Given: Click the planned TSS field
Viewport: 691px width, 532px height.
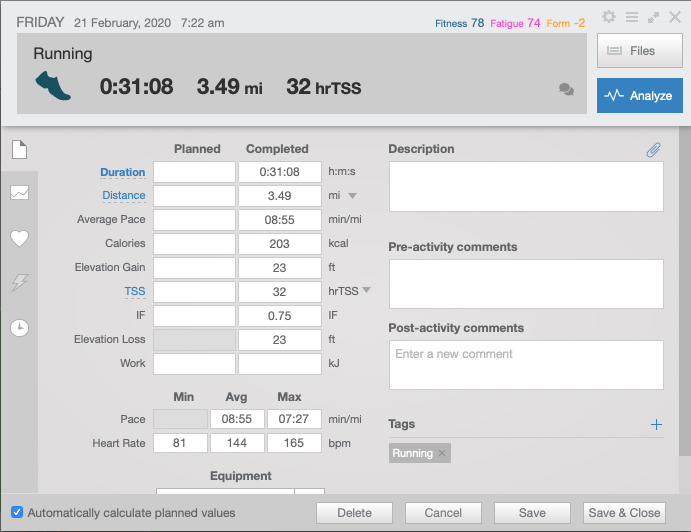Looking at the screenshot, I should (x=194, y=292).
